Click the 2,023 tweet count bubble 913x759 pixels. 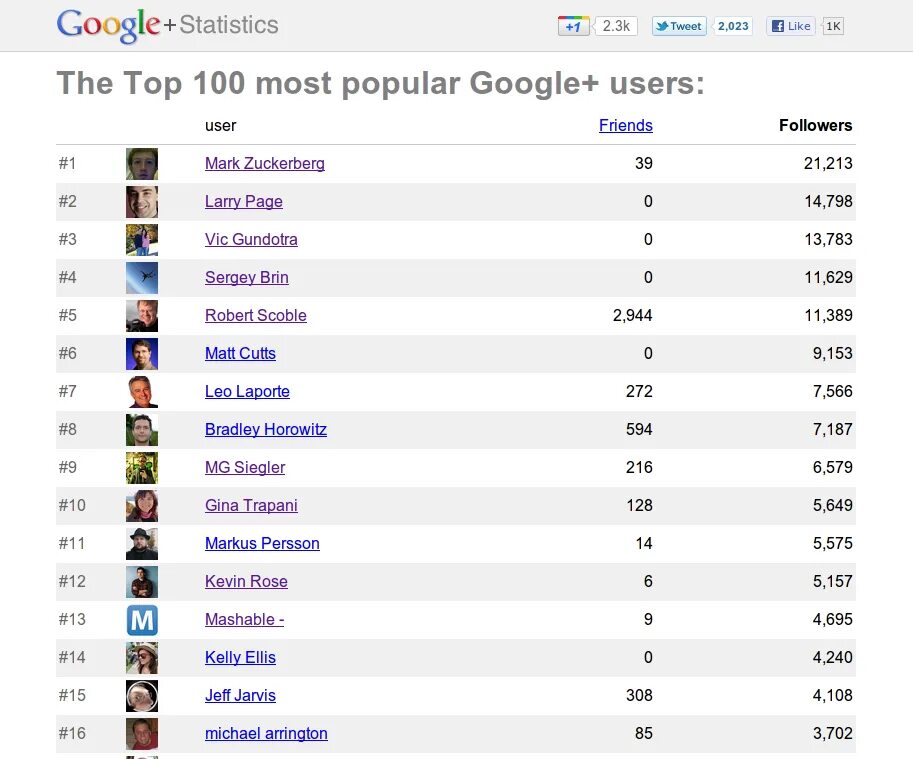(733, 26)
